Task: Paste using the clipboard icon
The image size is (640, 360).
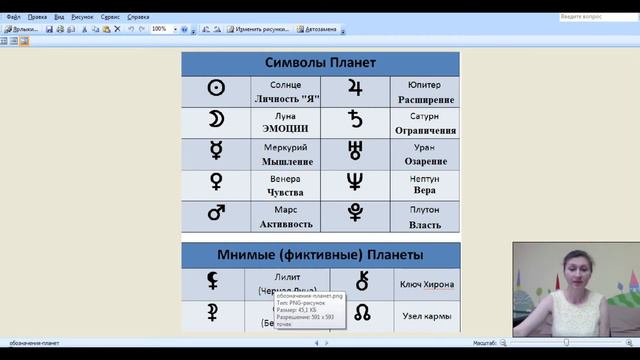Action: tap(107, 29)
